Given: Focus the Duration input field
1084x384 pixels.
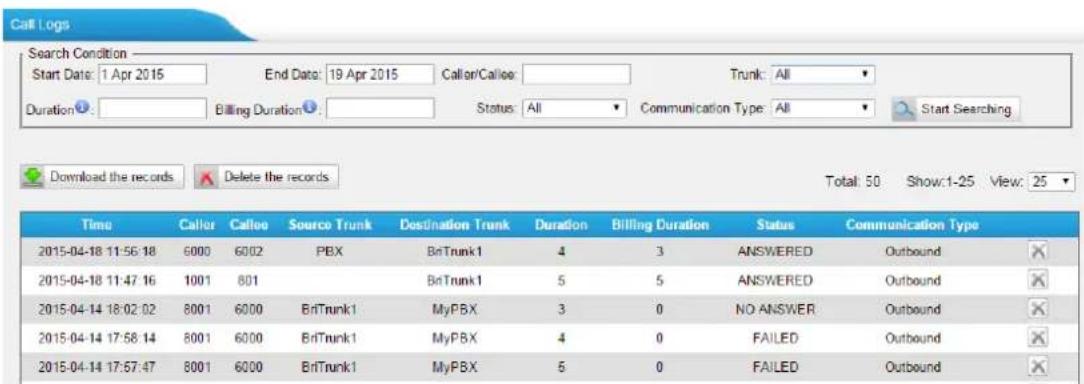Looking at the screenshot, I should pos(153,109).
